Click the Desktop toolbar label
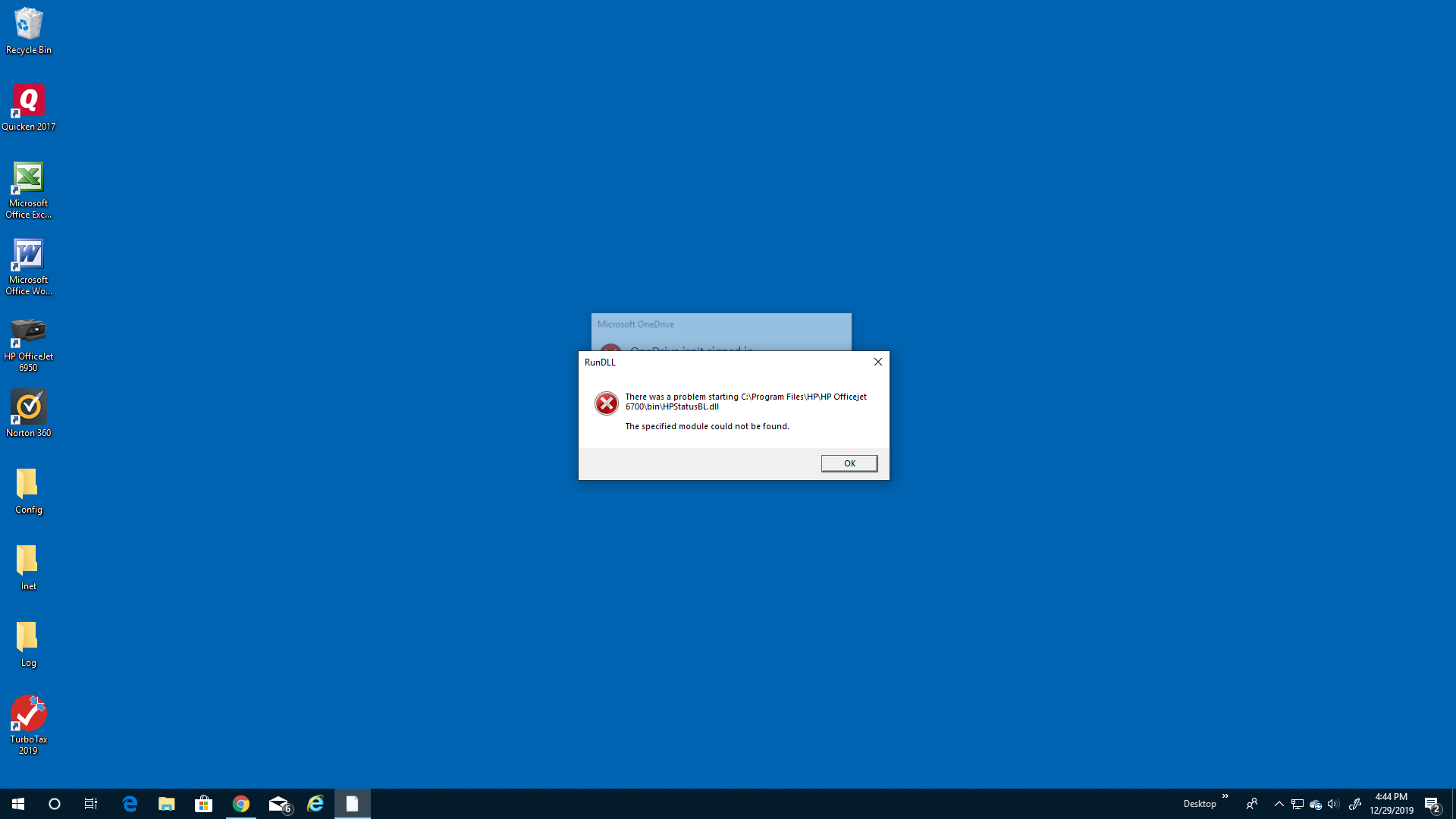This screenshot has height=819, width=1456. point(1200,804)
